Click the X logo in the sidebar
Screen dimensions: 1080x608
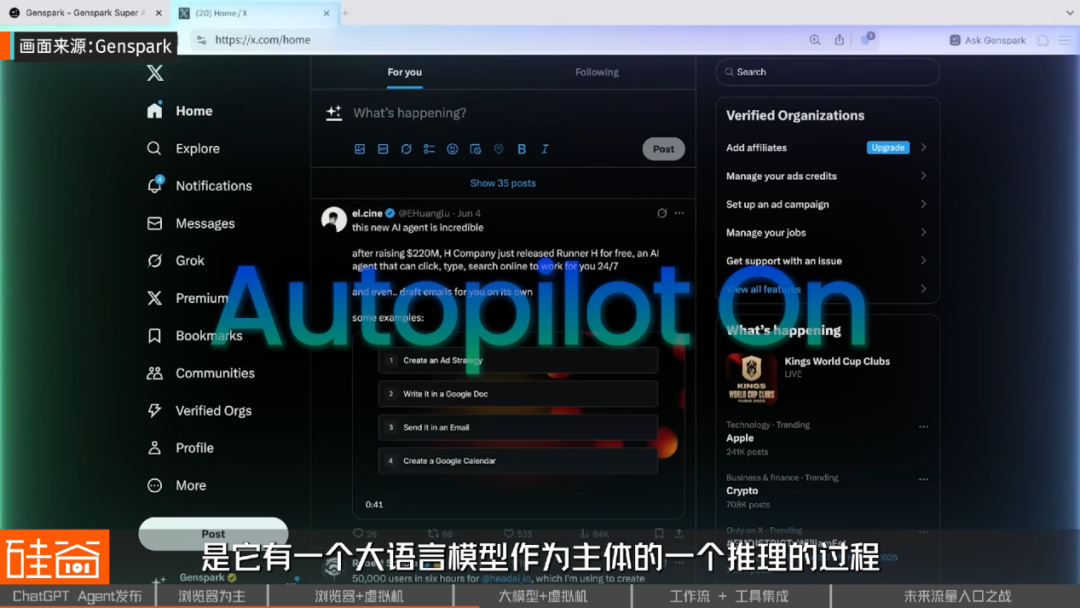(155, 73)
